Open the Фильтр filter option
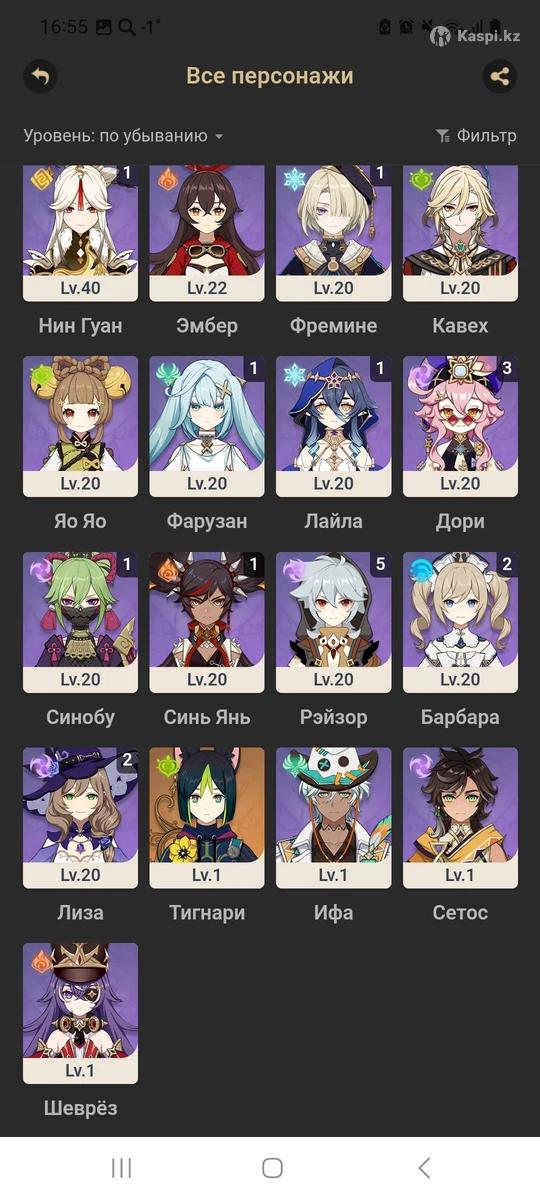540x1200 pixels. (x=476, y=135)
